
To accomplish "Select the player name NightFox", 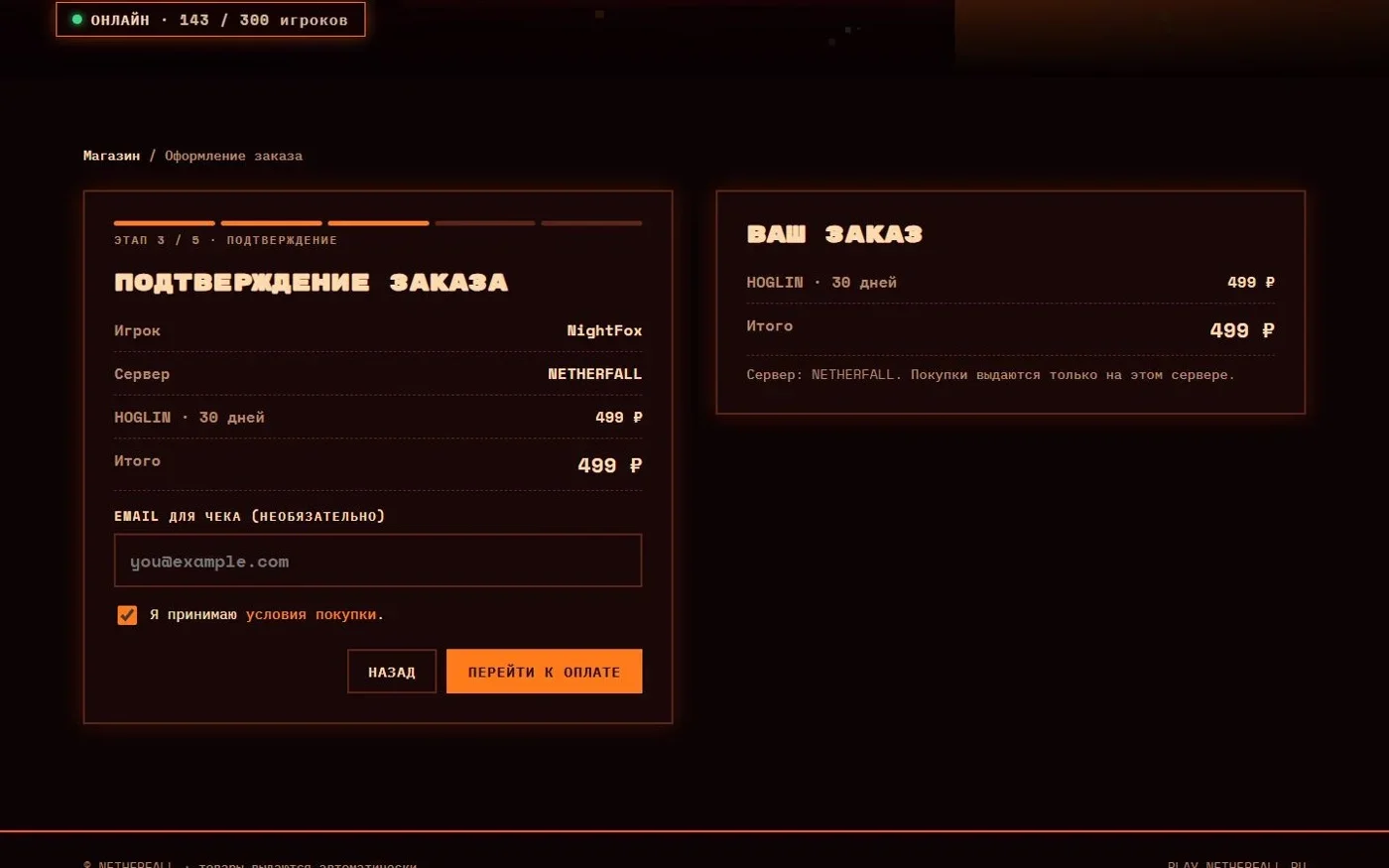I will (x=604, y=330).
